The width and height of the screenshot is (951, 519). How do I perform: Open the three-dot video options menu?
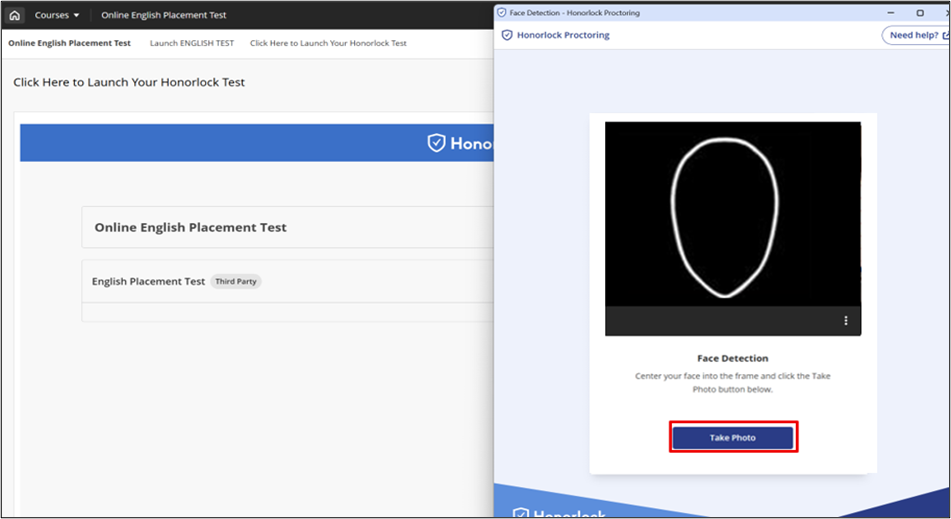click(x=846, y=321)
